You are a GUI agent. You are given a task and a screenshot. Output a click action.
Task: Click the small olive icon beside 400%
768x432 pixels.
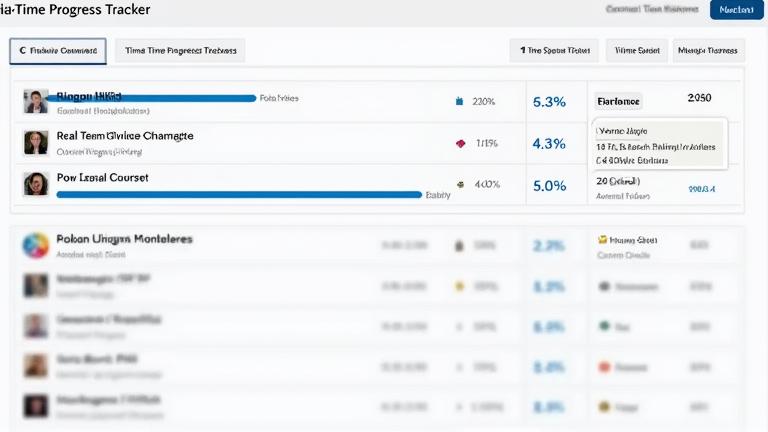(460, 185)
